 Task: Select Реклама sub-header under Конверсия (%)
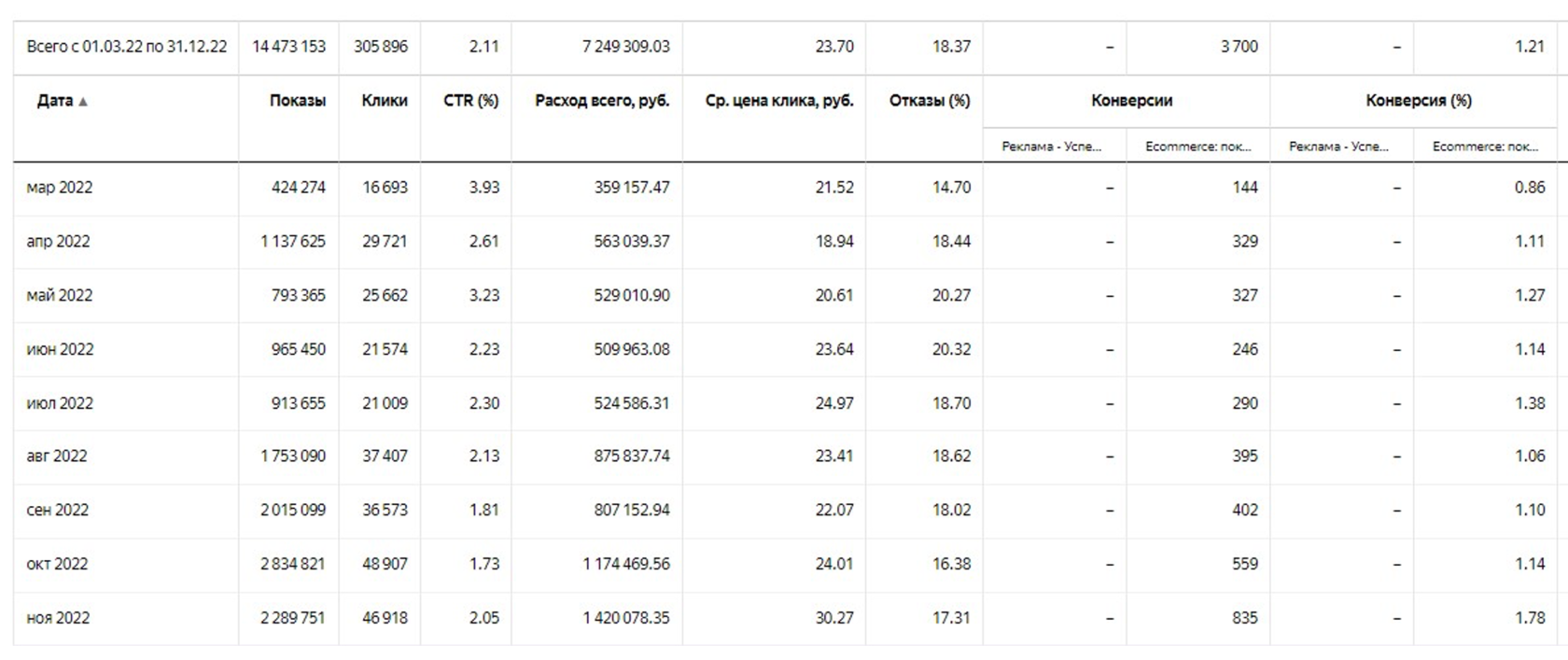(1338, 147)
